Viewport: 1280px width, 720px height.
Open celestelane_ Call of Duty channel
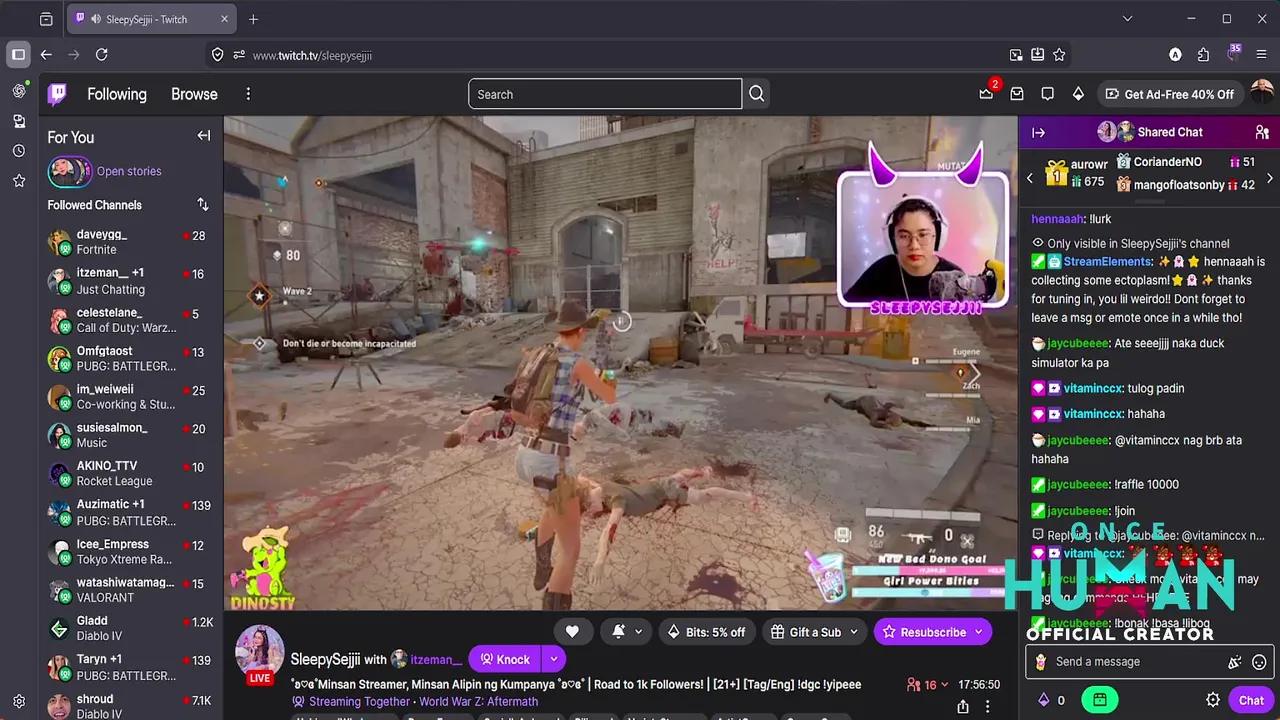tap(131, 320)
